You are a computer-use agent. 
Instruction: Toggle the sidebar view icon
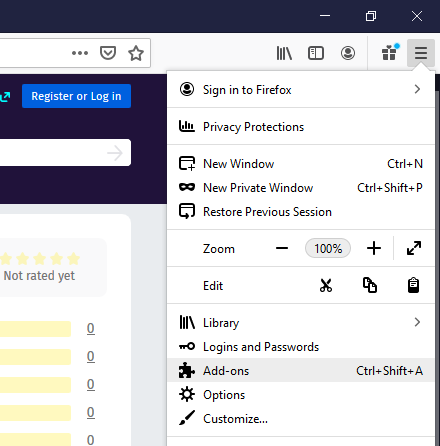click(316, 53)
